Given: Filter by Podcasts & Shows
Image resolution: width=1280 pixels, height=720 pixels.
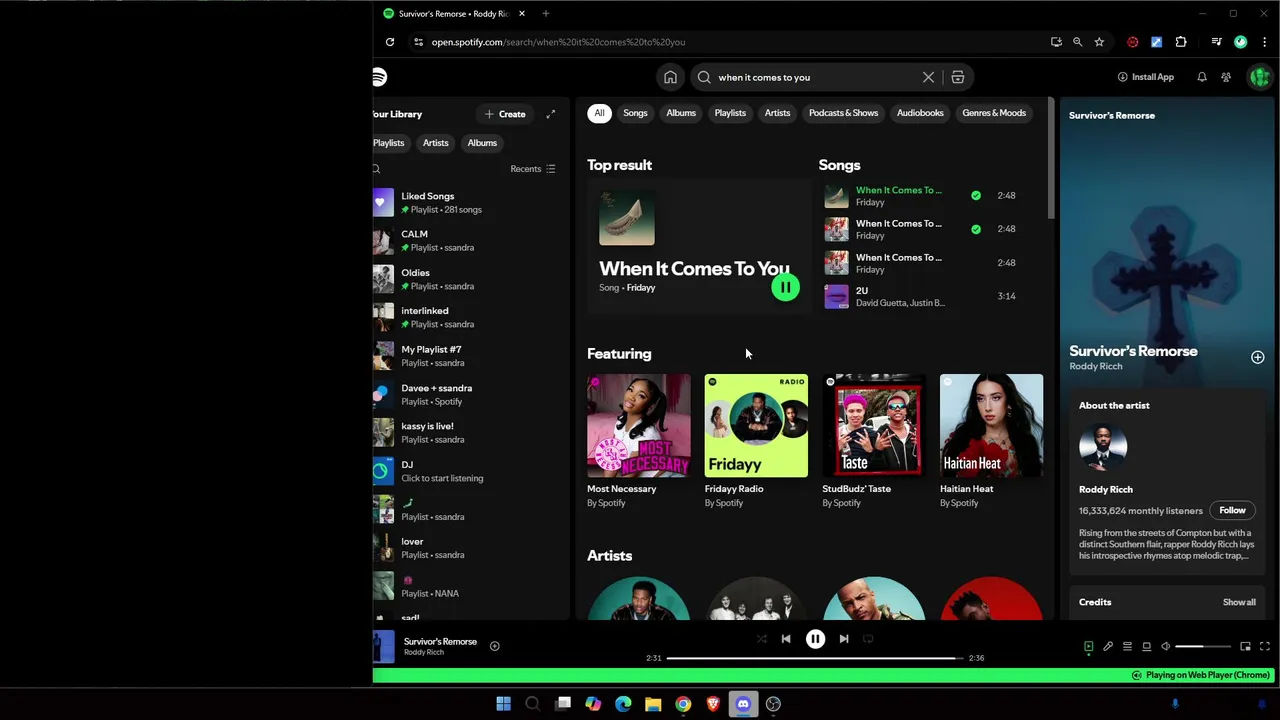Looking at the screenshot, I should tap(843, 113).
